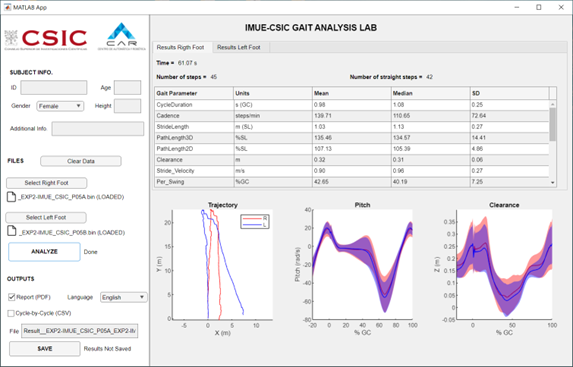Image resolution: width=573 pixels, height=367 pixels.
Task: Click the _EXP2-IMUE_CSIC_P05A.bin loaded file label
Action: 71,197
